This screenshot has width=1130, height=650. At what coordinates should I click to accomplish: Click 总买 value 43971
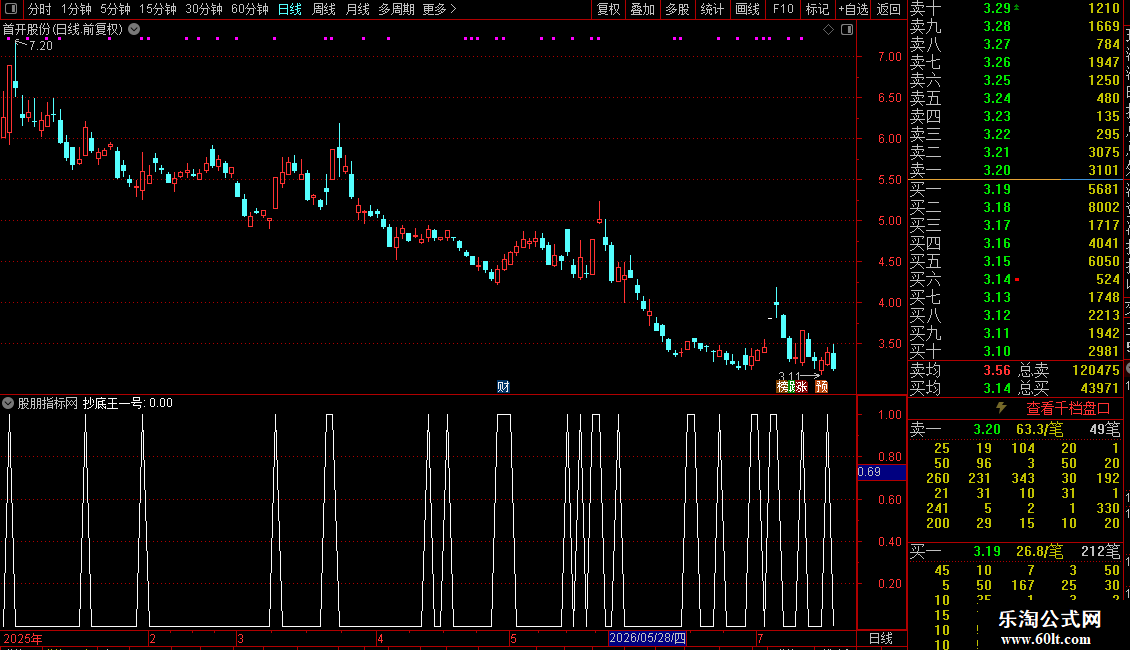point(1100,388)
